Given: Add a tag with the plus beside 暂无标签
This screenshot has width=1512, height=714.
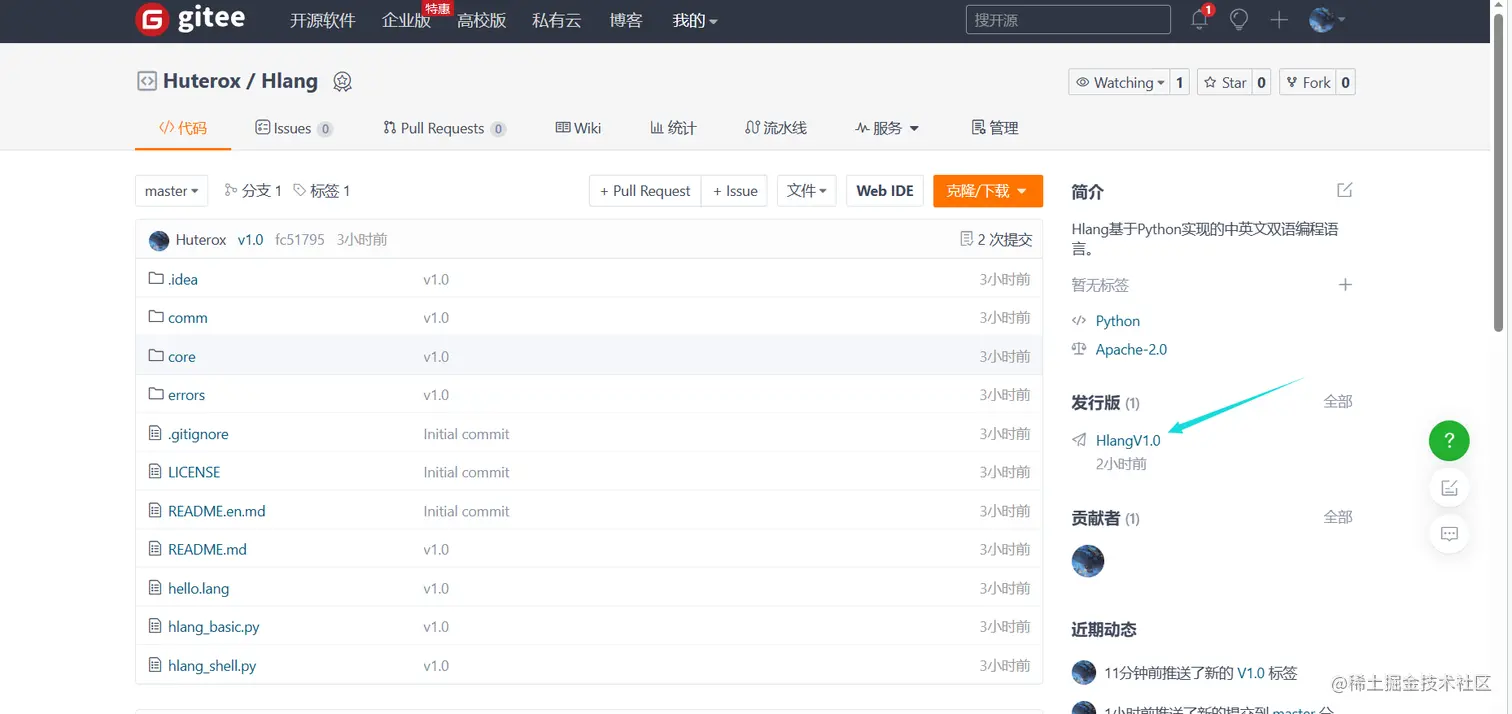Looking at the screenshot, I should (1345, 285).
